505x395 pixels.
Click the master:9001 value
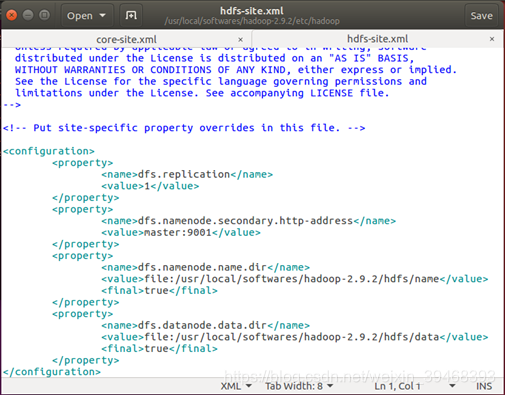[178, 232]
